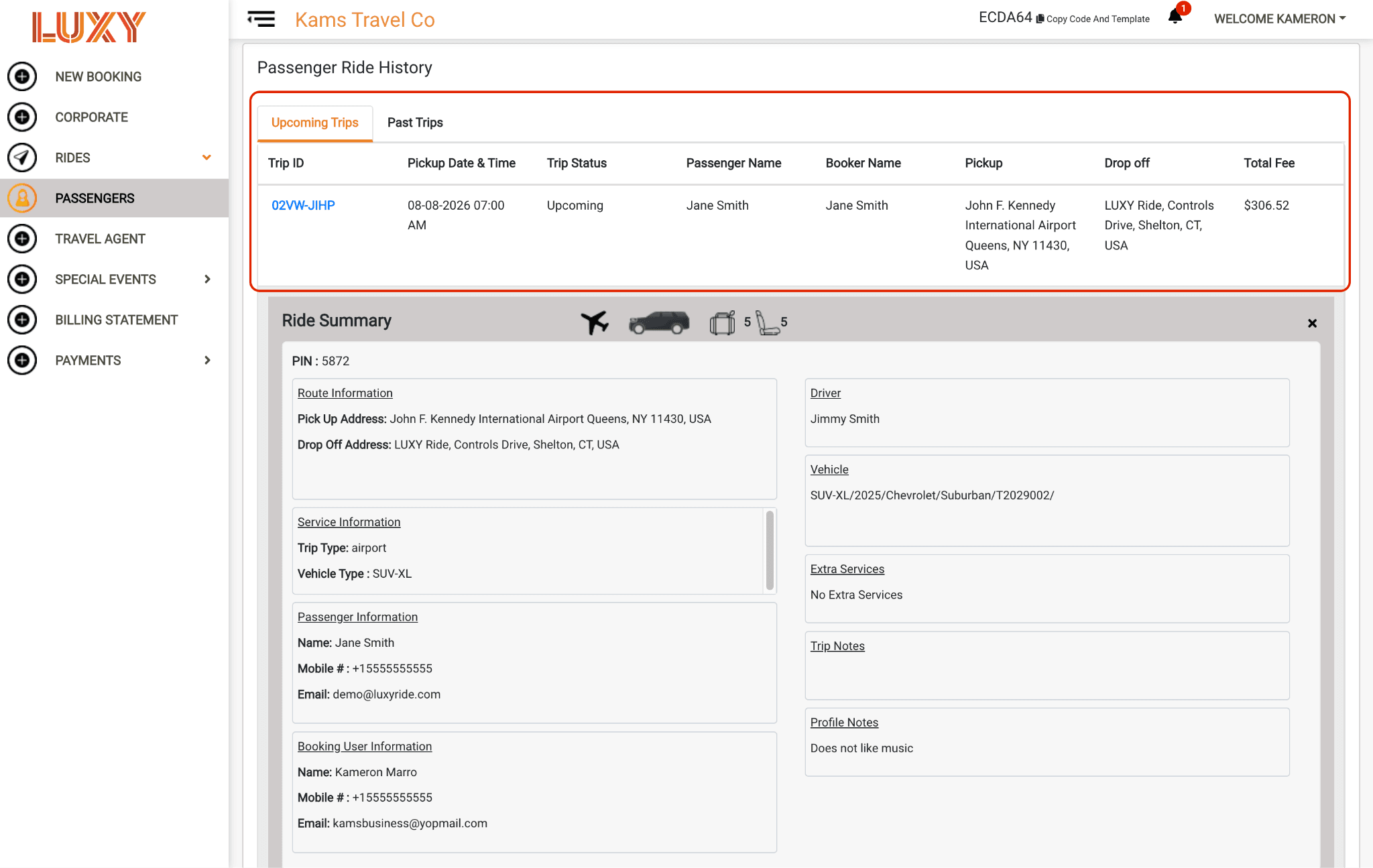Open notifications bell icon
Image resolution: width=1373 pixels, height=868 pixels.
(1175, 17)
